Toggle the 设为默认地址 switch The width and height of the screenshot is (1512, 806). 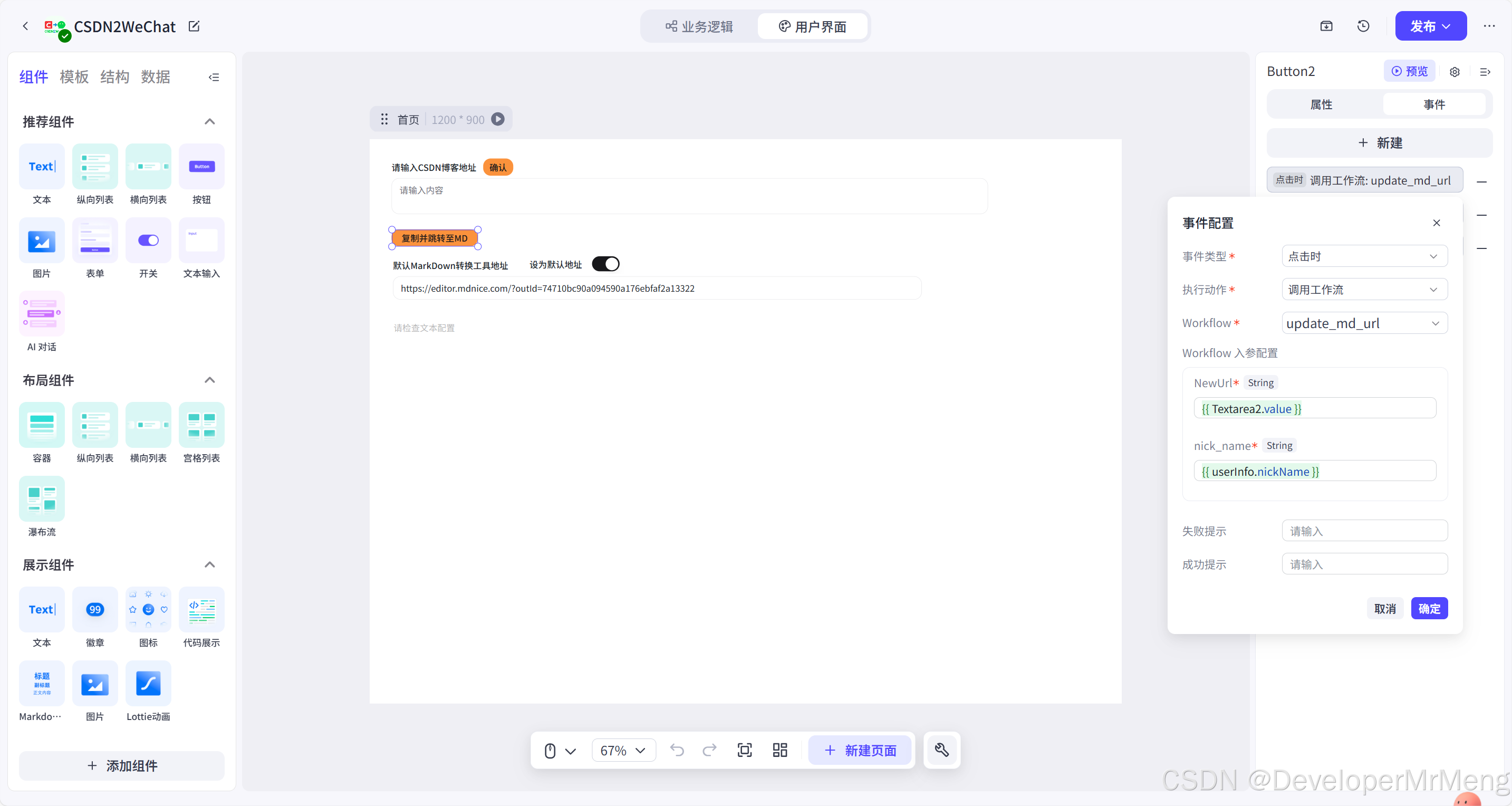click(605, 264)
